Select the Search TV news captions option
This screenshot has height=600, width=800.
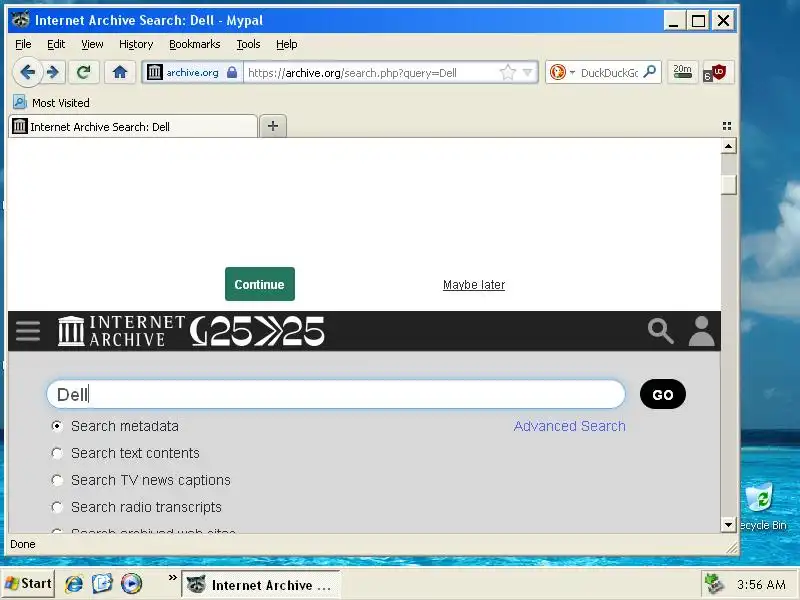[57, 480]
